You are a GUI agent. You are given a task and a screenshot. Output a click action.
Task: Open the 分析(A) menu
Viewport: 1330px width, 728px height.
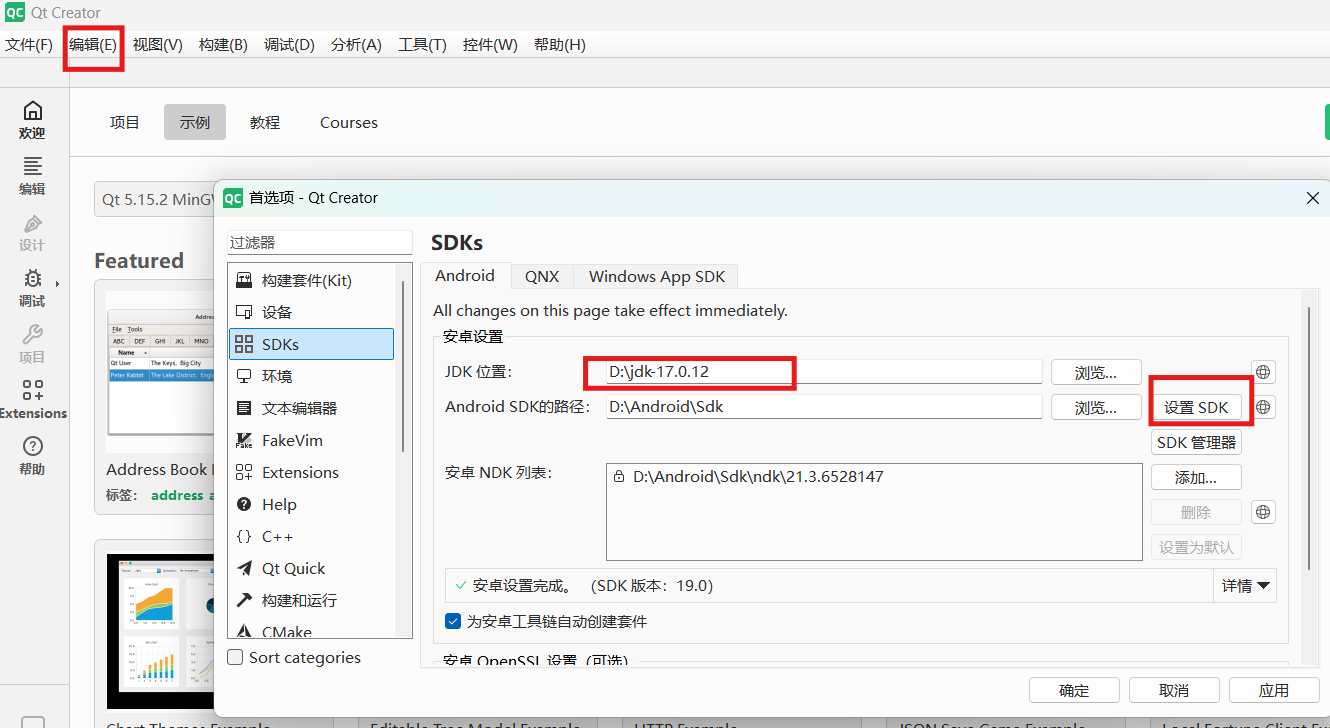pos(356,45)
